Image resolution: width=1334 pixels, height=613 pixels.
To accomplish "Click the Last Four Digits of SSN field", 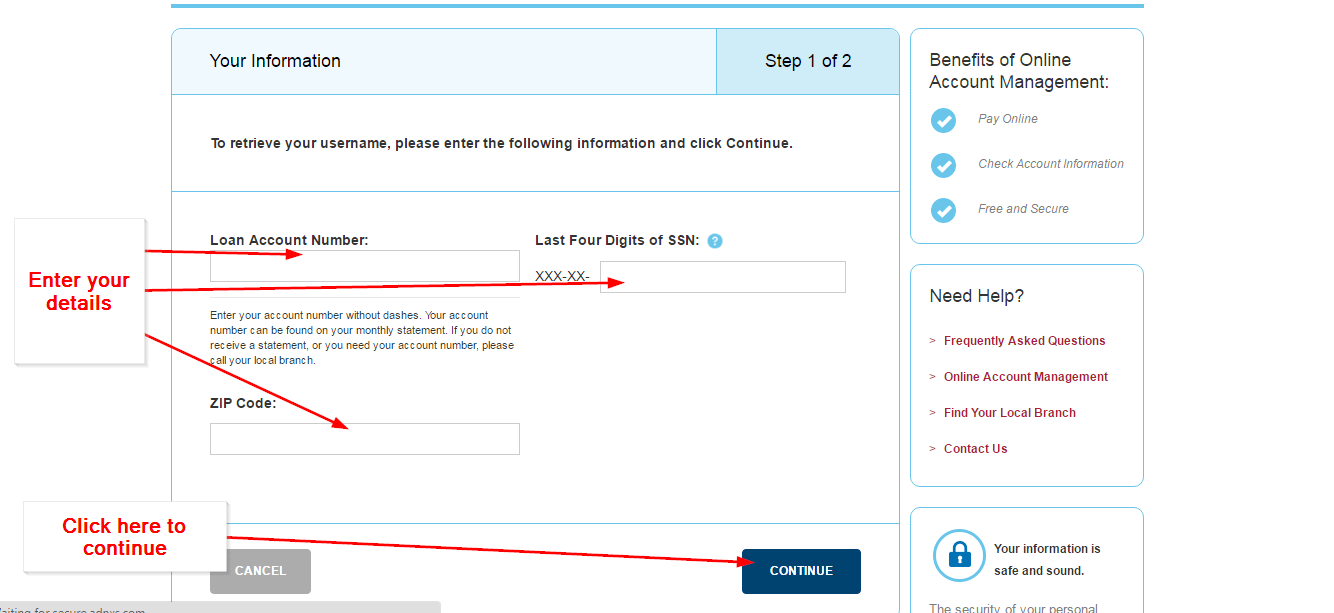I will point(722,277).
